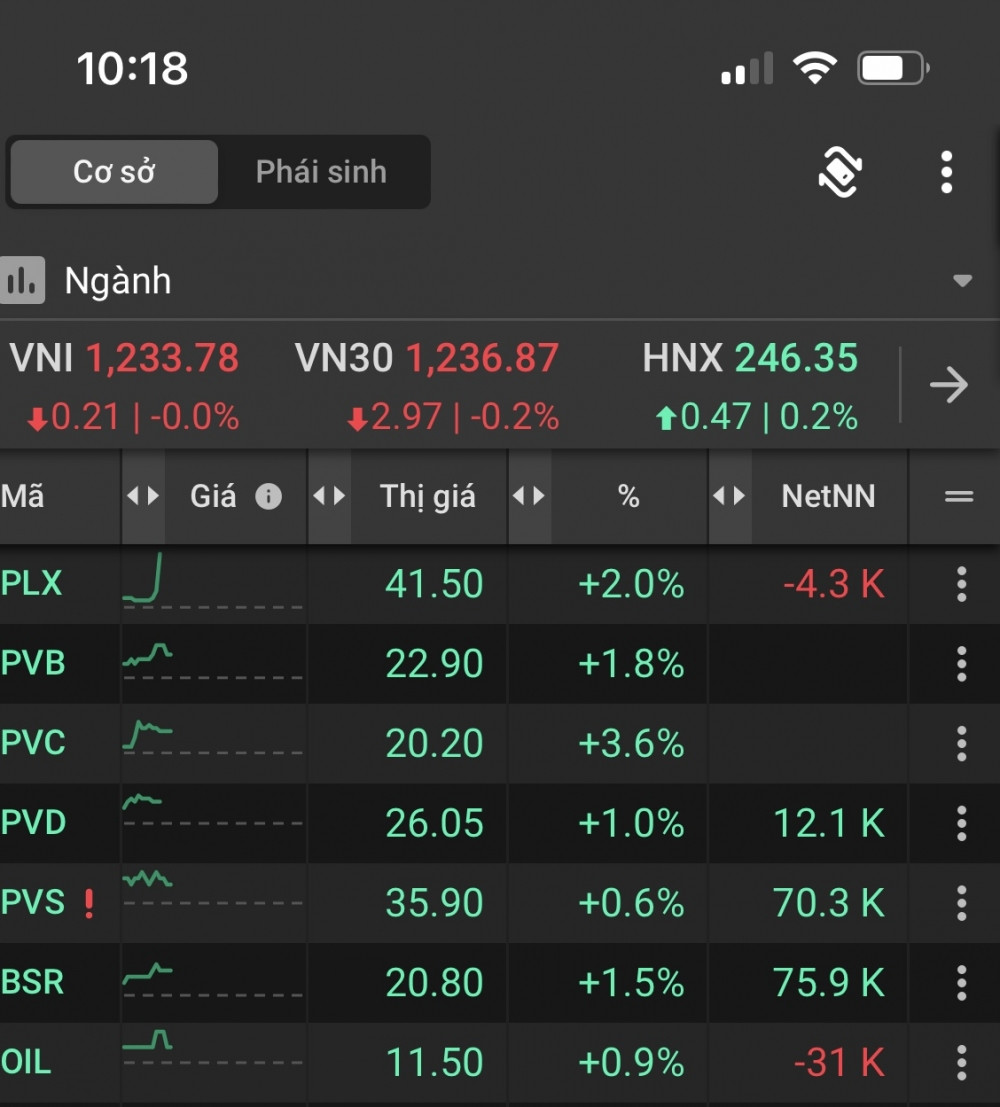Tap the PVC mini price chart

147,737
